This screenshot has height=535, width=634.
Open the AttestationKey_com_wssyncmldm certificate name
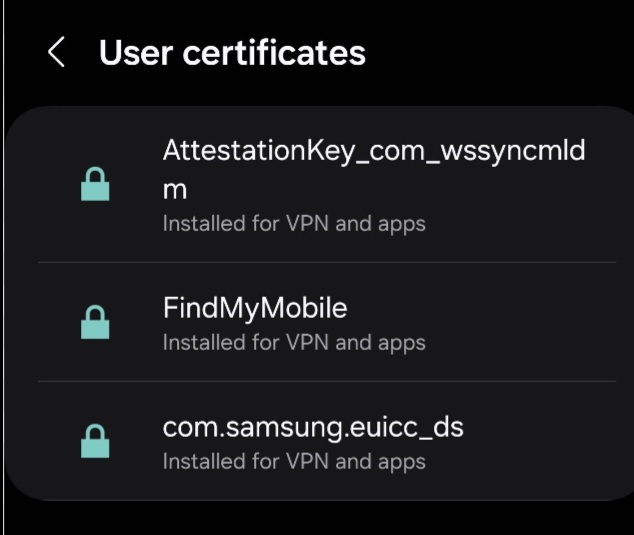[x=374, y=169]
